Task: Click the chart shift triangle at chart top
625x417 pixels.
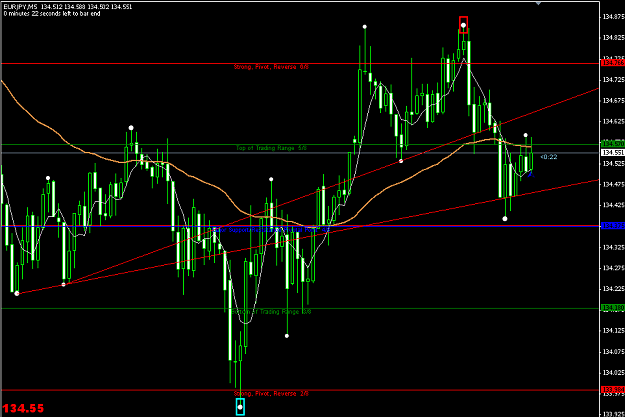Action: point(538,3)
